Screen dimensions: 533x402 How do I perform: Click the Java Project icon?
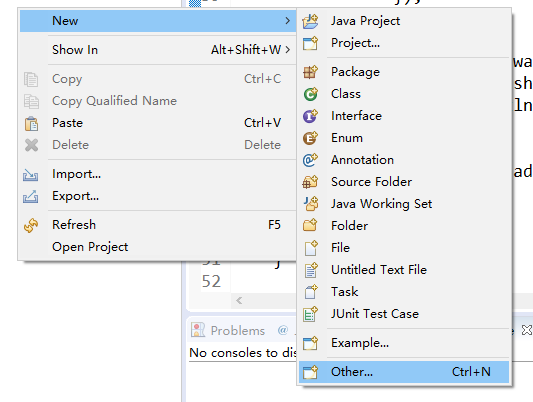click(310, 21)
